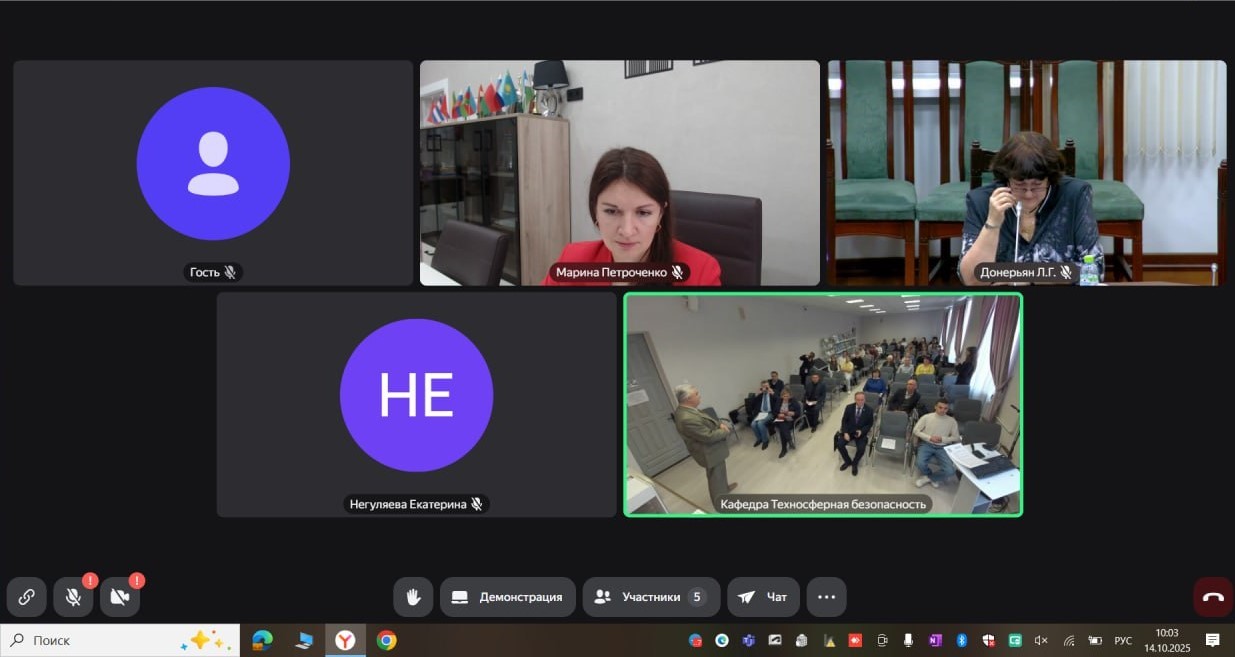This screenshot has height=657, width=1235.
Task: Start screen sharing via Демонстрация
Action: (x=508, y=597)
